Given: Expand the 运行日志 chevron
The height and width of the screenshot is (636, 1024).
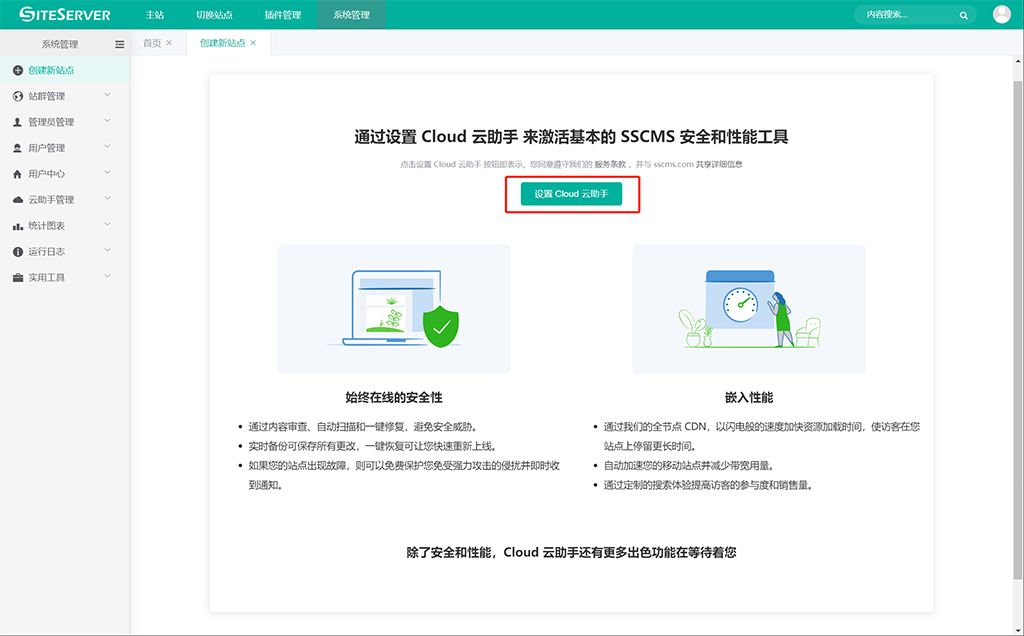Looking at the screenshot, I should [x=107, y=251].
